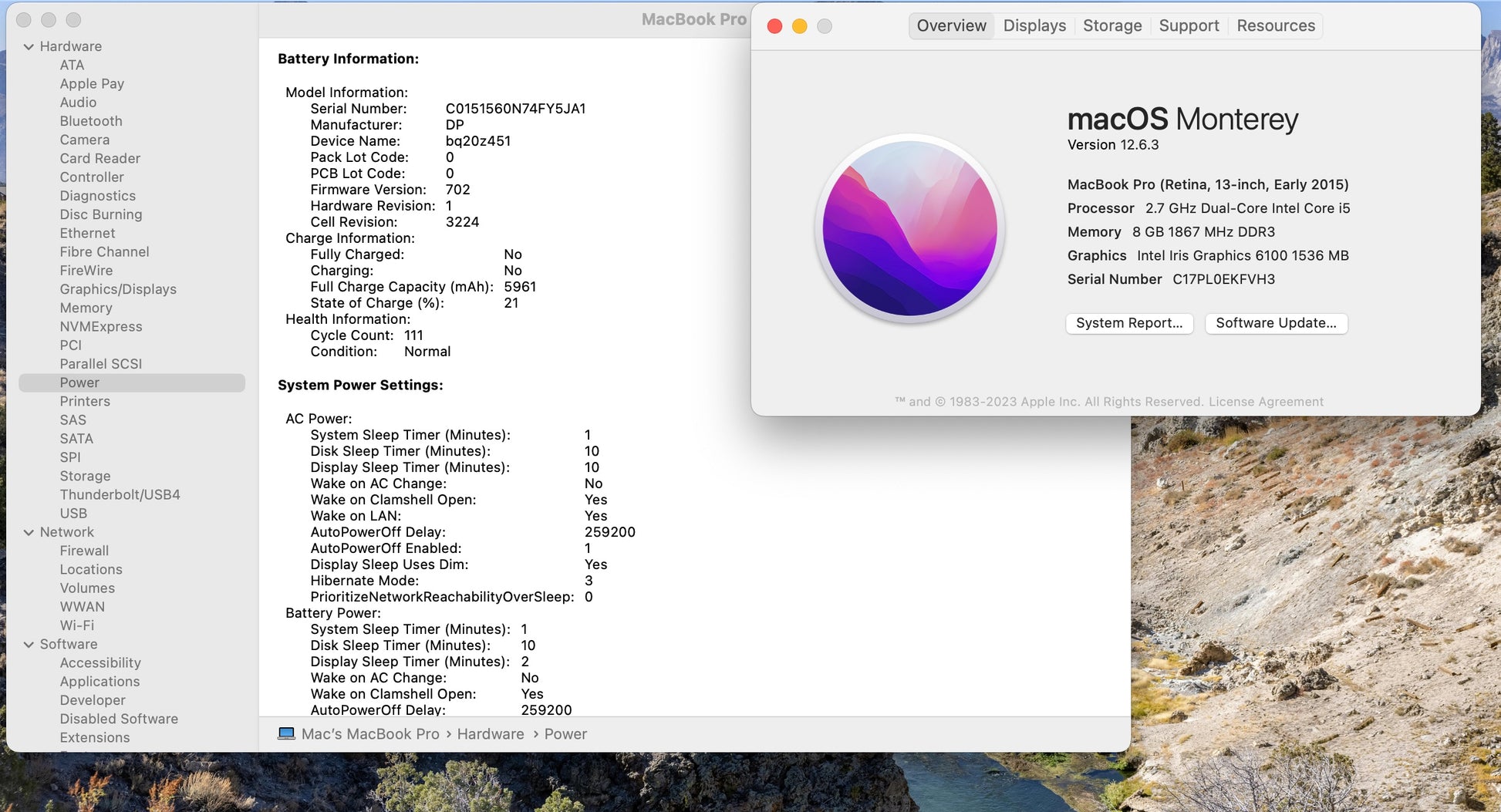Click the System Report... button
The width and height of the screenshot is (1501, 812).
point(1128,323)
